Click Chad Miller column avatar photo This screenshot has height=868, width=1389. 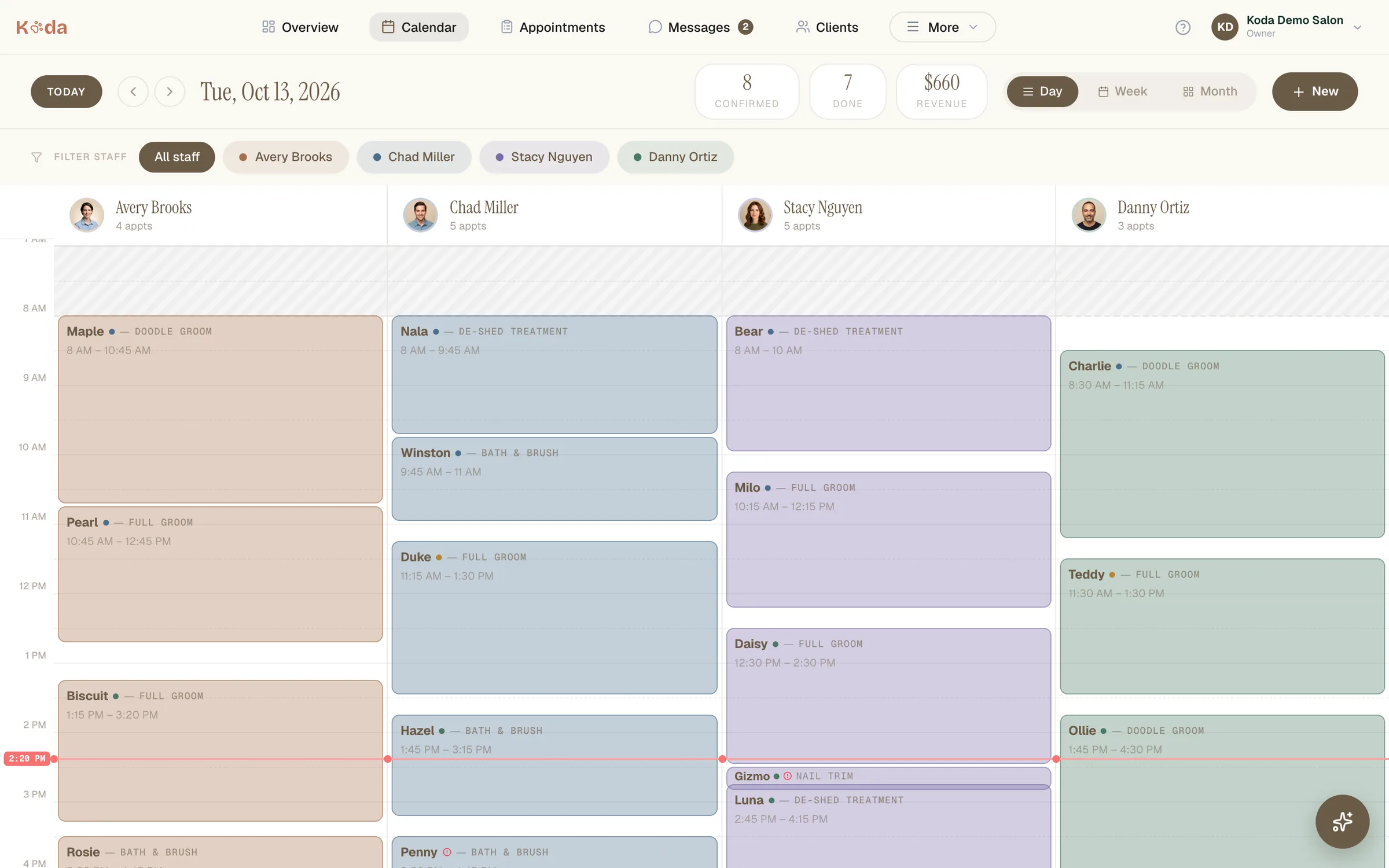(421, 215)
